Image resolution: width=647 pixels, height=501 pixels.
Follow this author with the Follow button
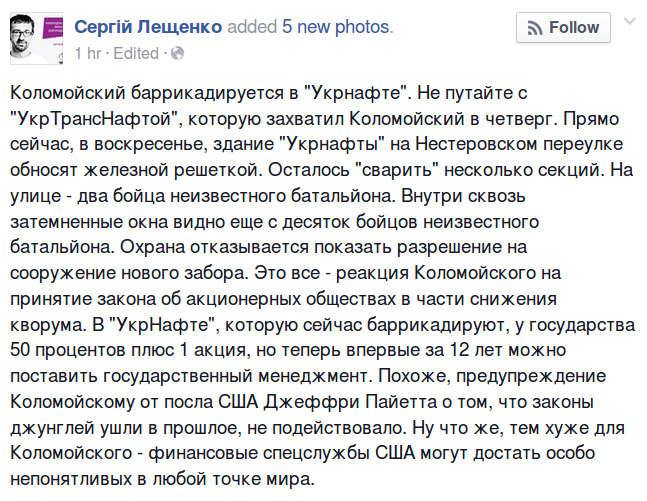click(563, 28)
